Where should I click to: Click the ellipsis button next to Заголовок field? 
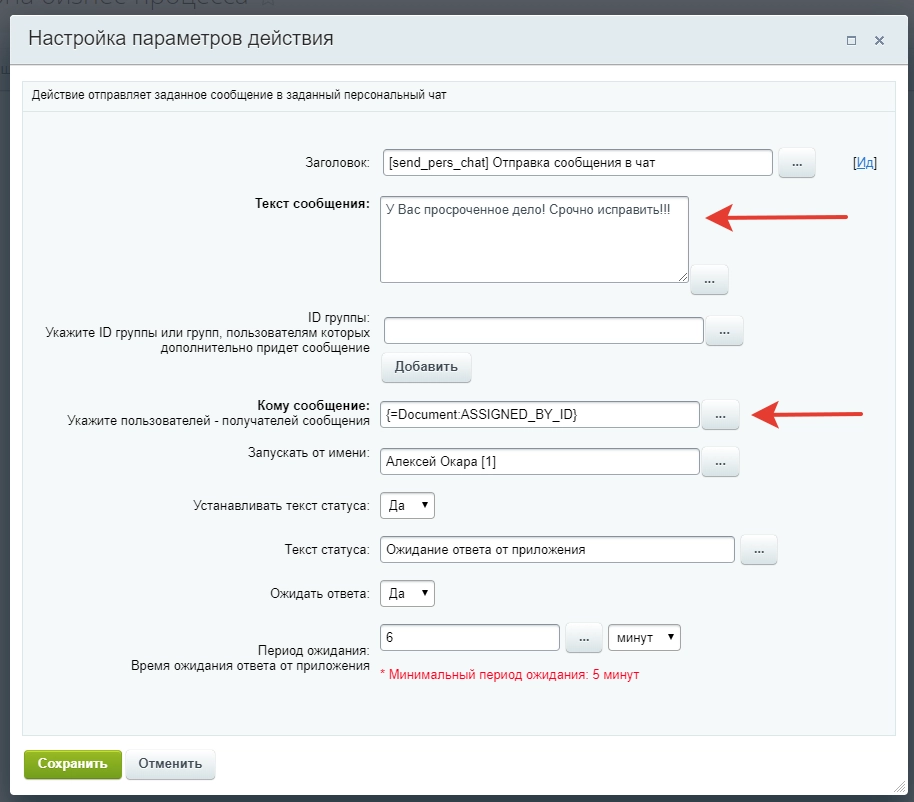(797, 162)
